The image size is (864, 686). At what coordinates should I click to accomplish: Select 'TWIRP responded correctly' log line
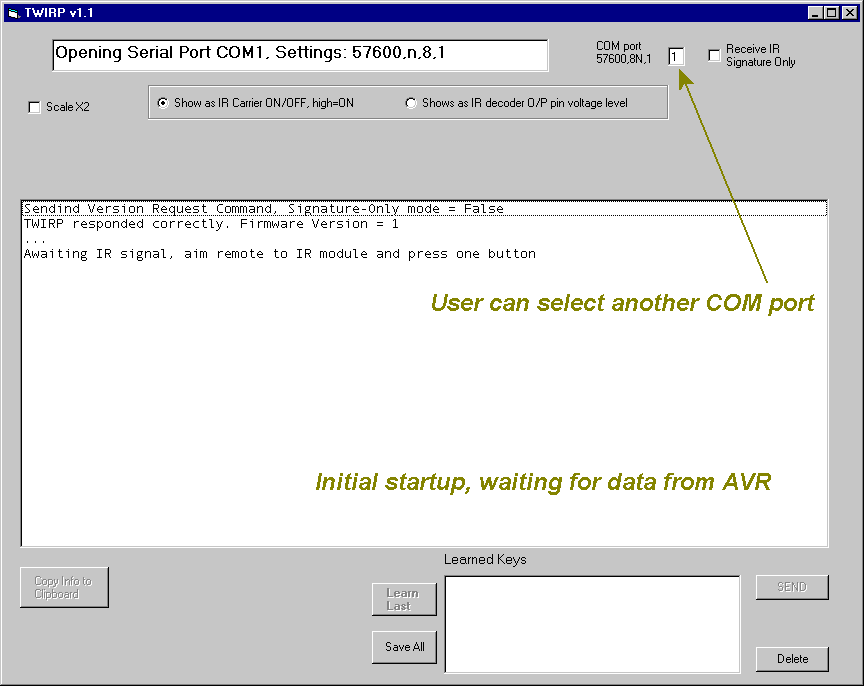pos(424,224)
